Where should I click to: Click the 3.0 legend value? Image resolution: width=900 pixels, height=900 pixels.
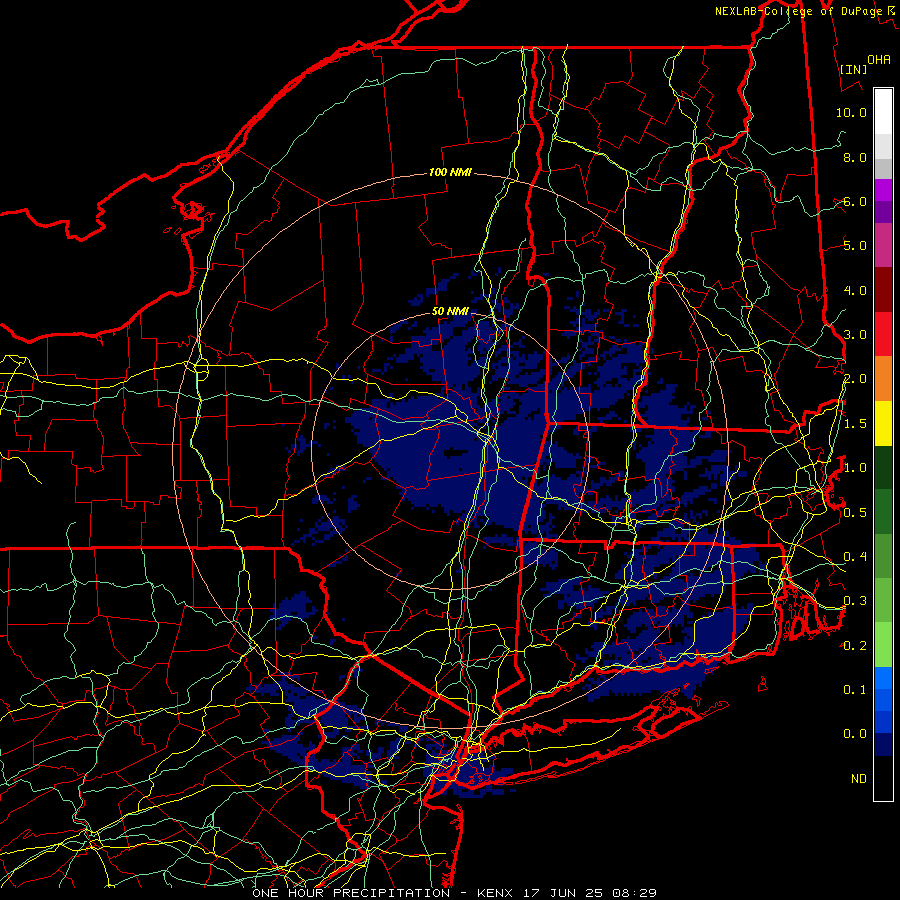[855, 335]
